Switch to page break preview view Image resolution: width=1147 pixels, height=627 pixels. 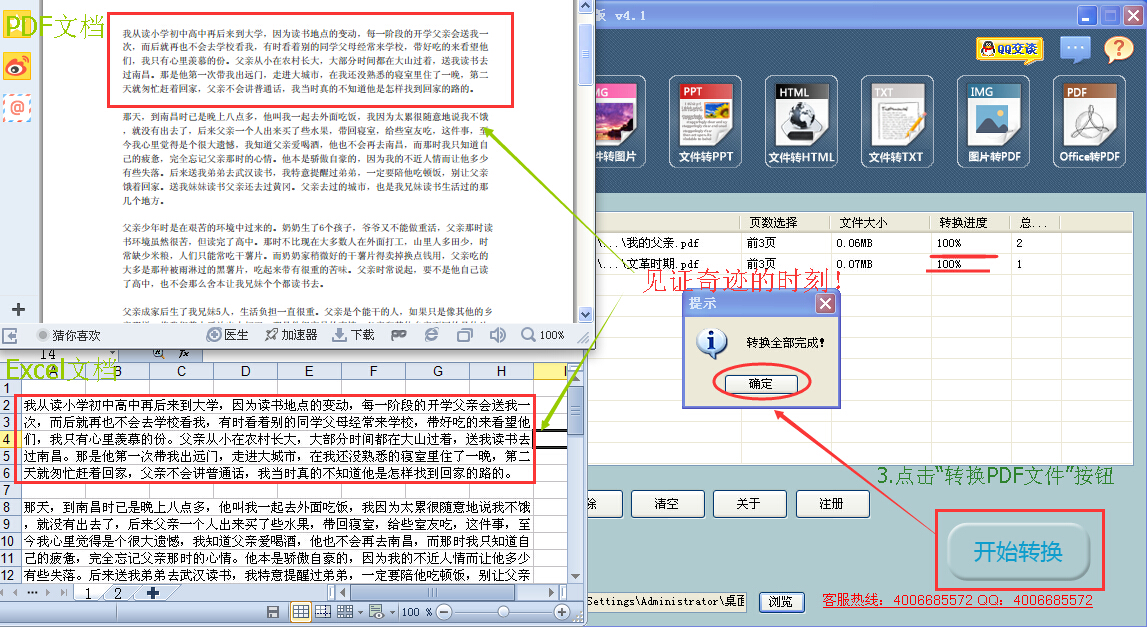point(323,612)
